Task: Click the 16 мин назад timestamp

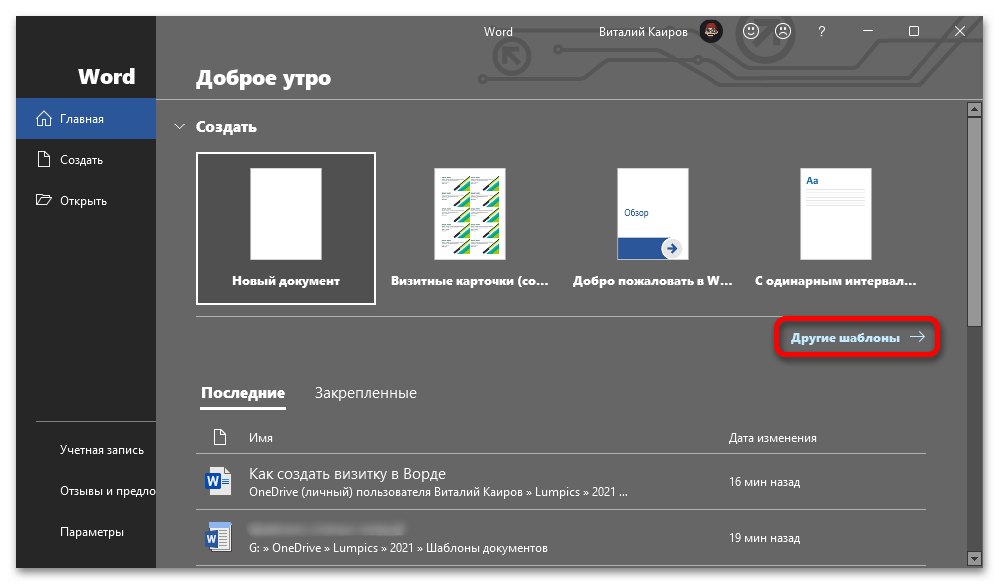Action: click(764, 482)
